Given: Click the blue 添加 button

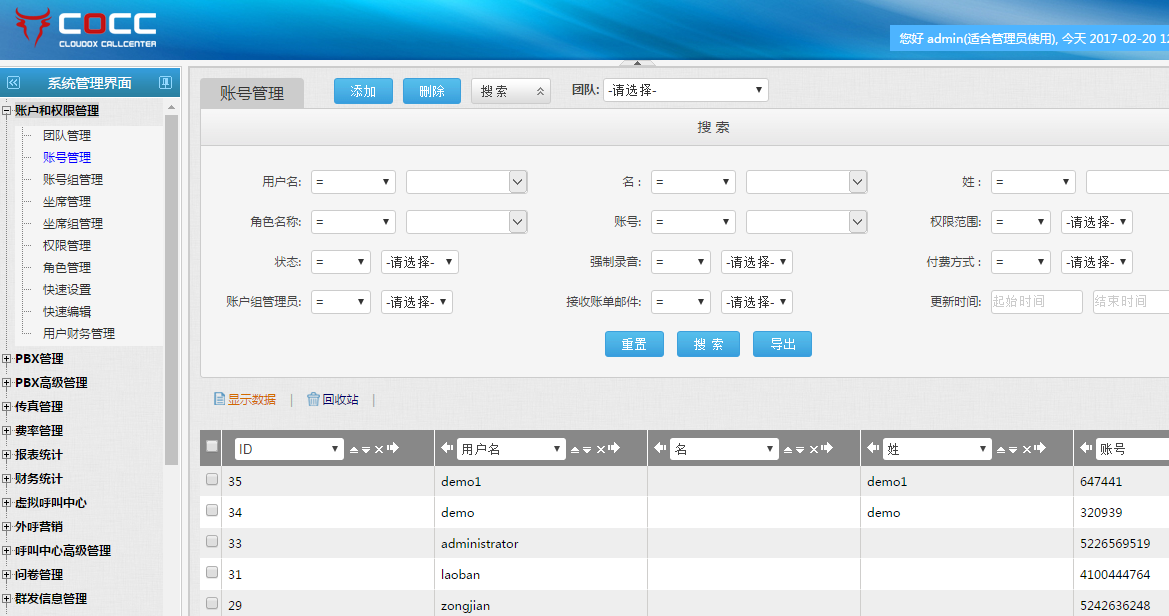Looking at the screenshot, I should click(x=363, y=91).
